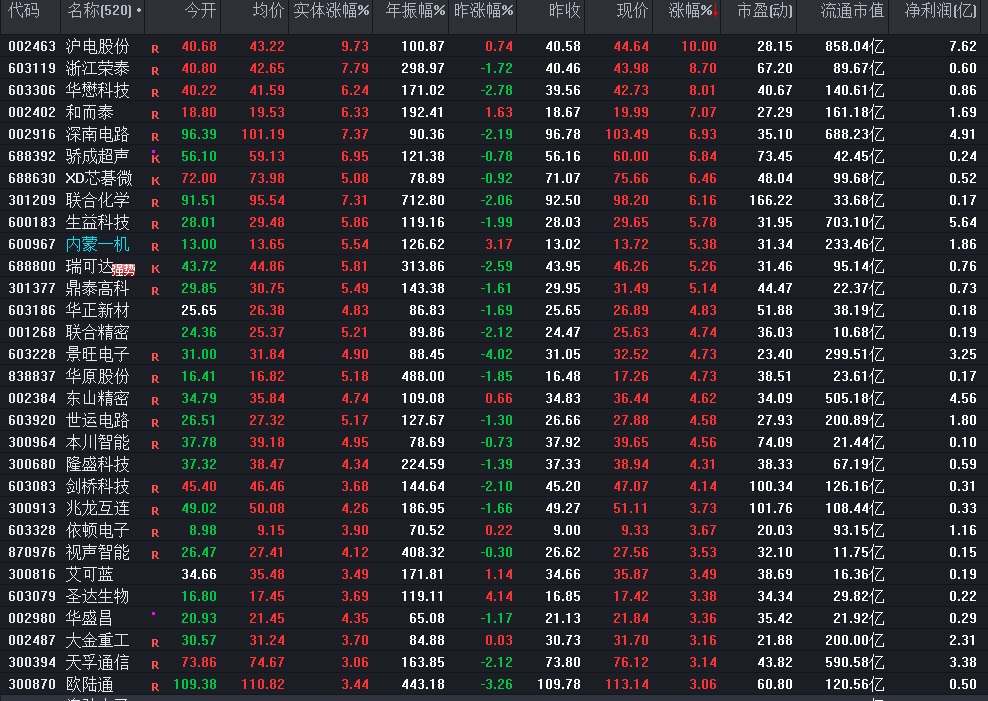Click R margin icon for 深南电路
Screen dimensions: 988x701
[x=155, y=137]
